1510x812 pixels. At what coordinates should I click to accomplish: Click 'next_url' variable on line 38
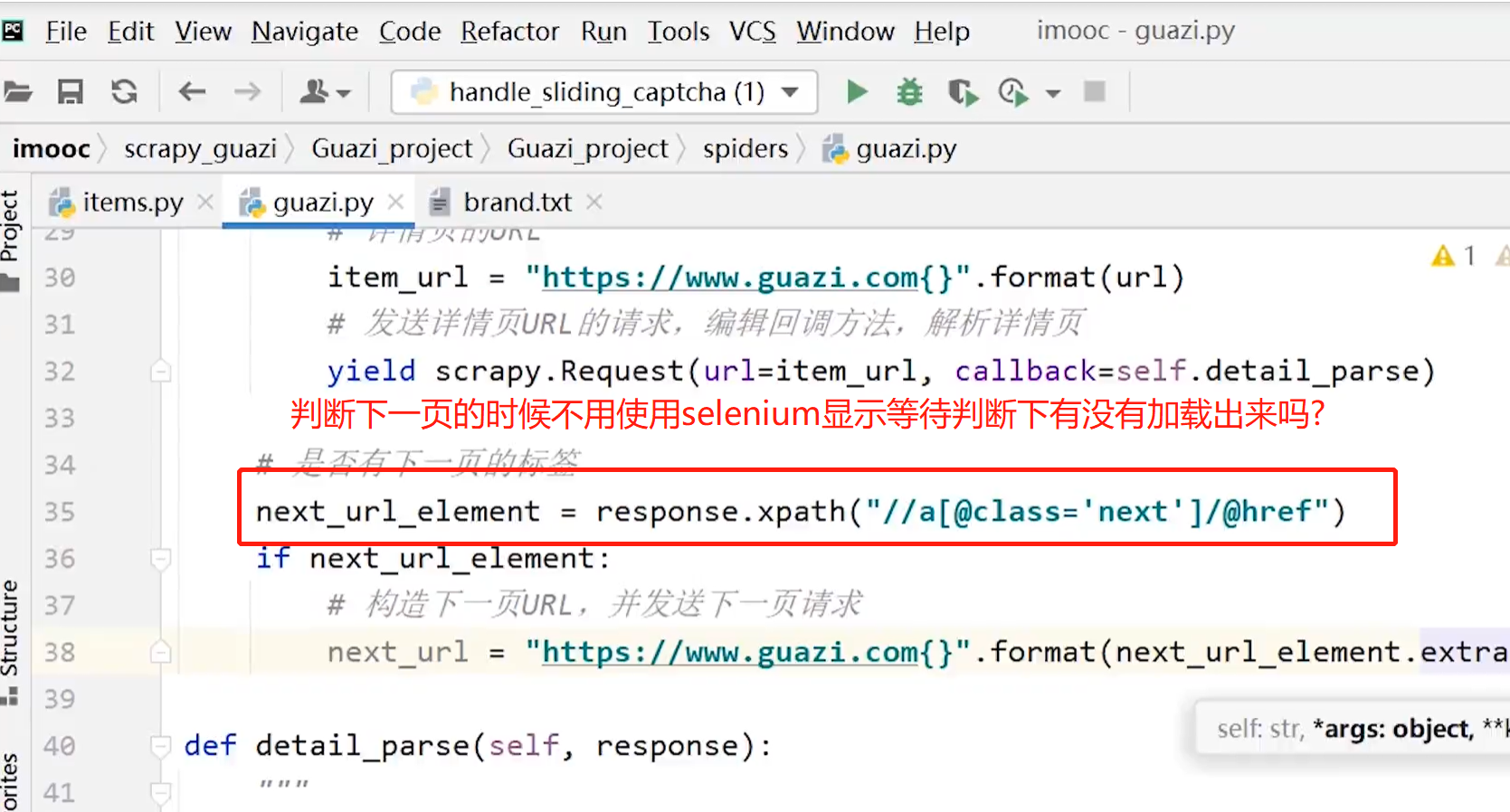pos(398,652)
